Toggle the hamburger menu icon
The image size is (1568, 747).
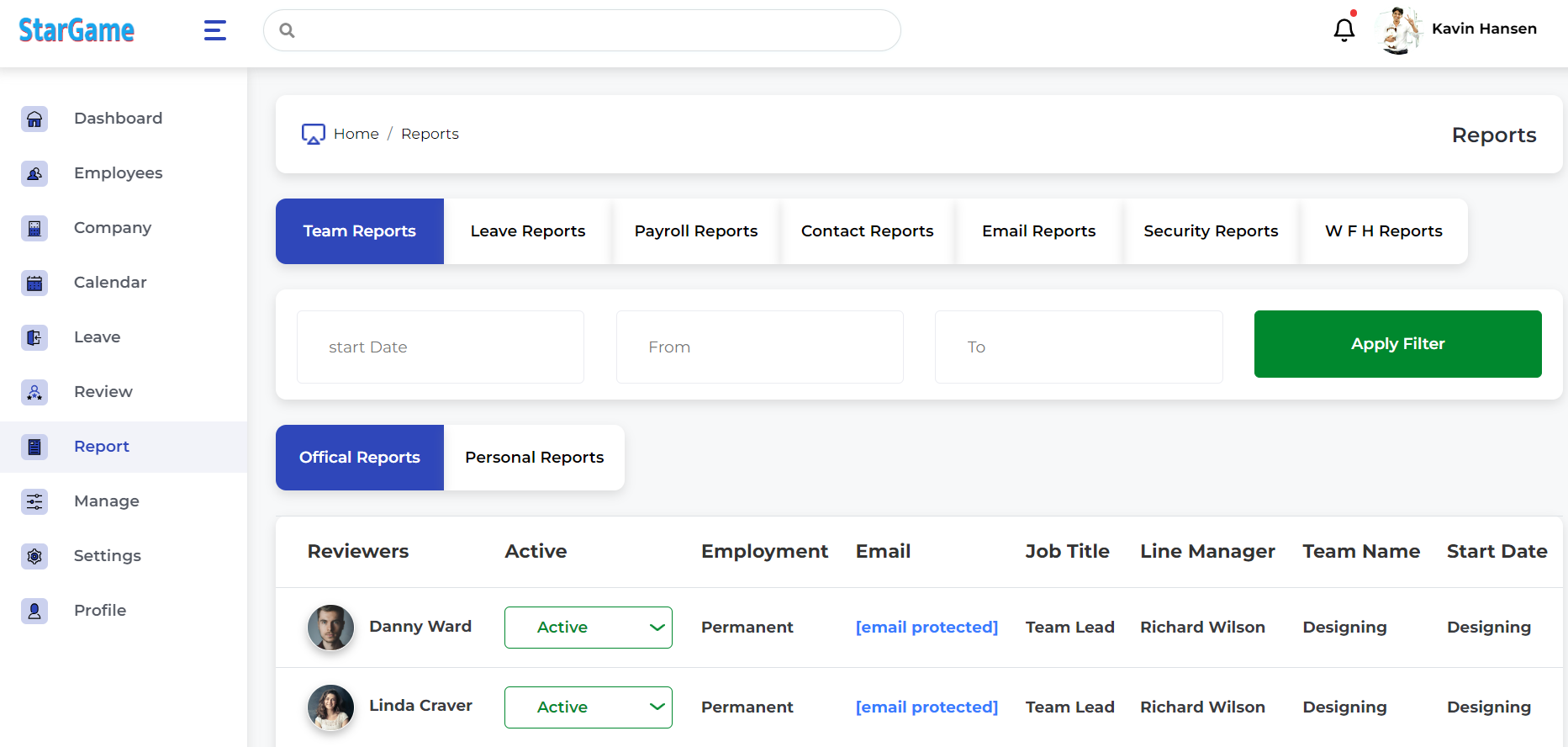[215, 30]
